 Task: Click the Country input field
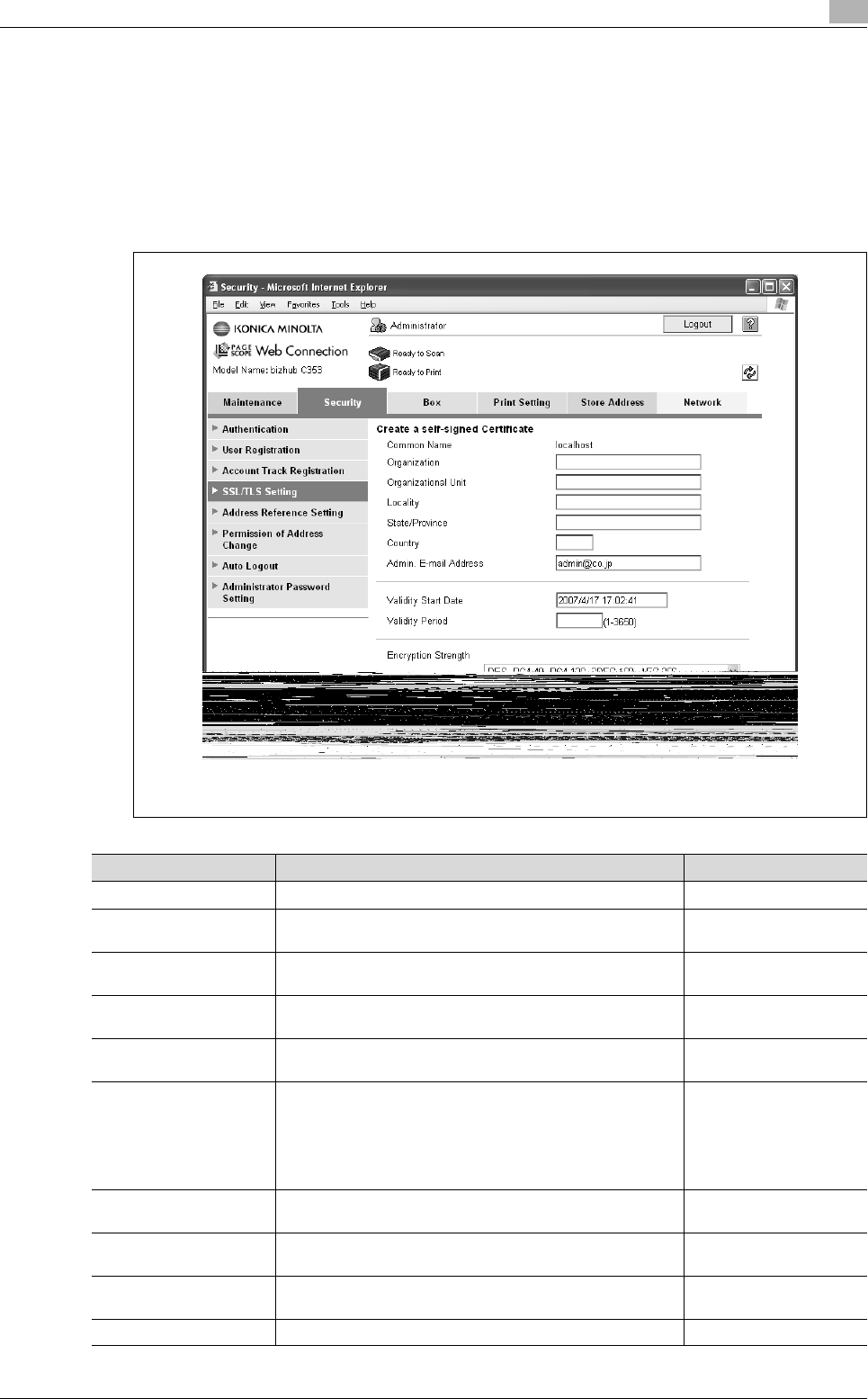pyautogui.click(x=574, y=543)
